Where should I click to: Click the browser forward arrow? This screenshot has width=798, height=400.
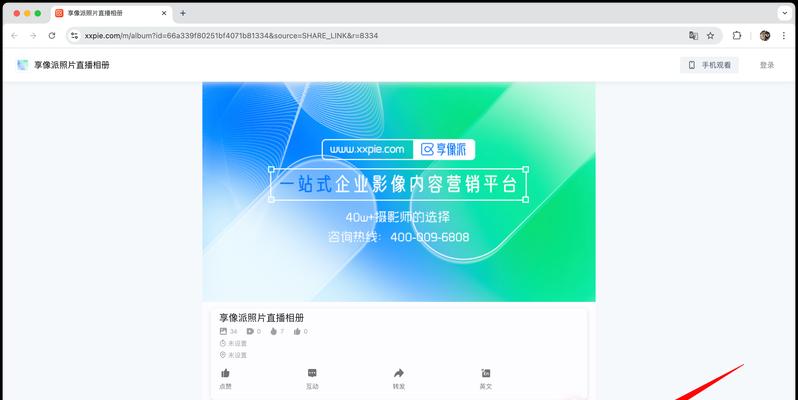33,36
